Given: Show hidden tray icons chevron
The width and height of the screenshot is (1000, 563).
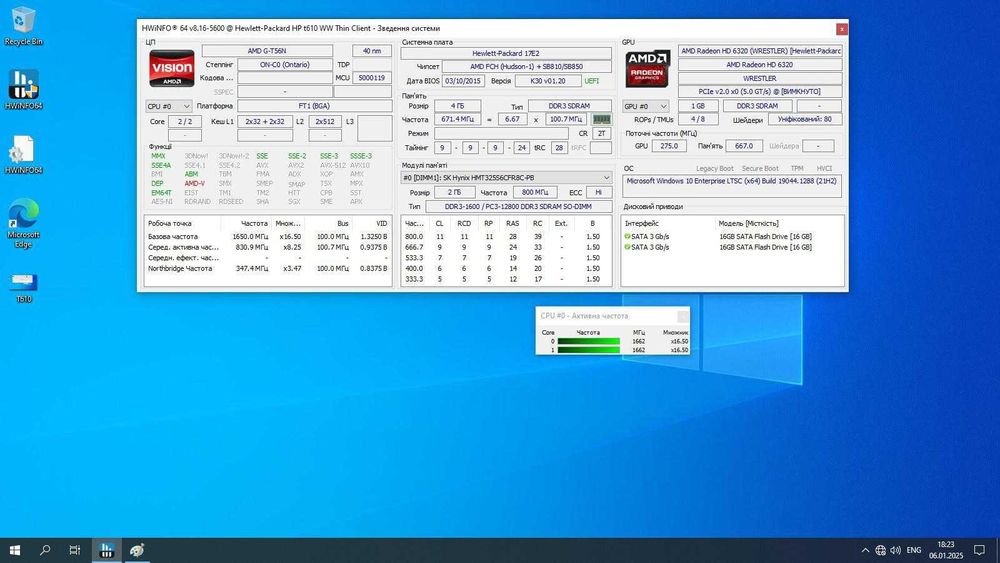Looking at the screenshot, I should (x=865, y=550).
